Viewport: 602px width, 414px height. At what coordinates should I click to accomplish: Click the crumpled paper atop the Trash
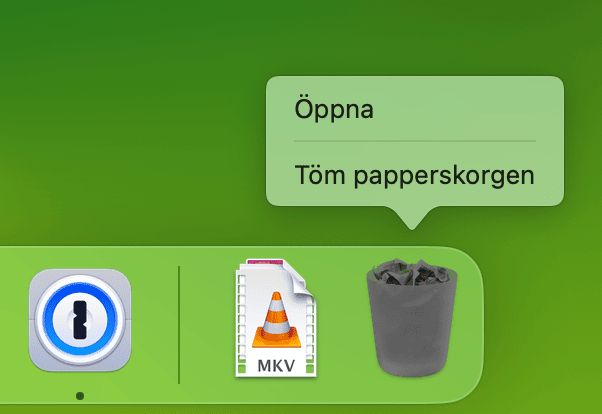click(412, 272)
